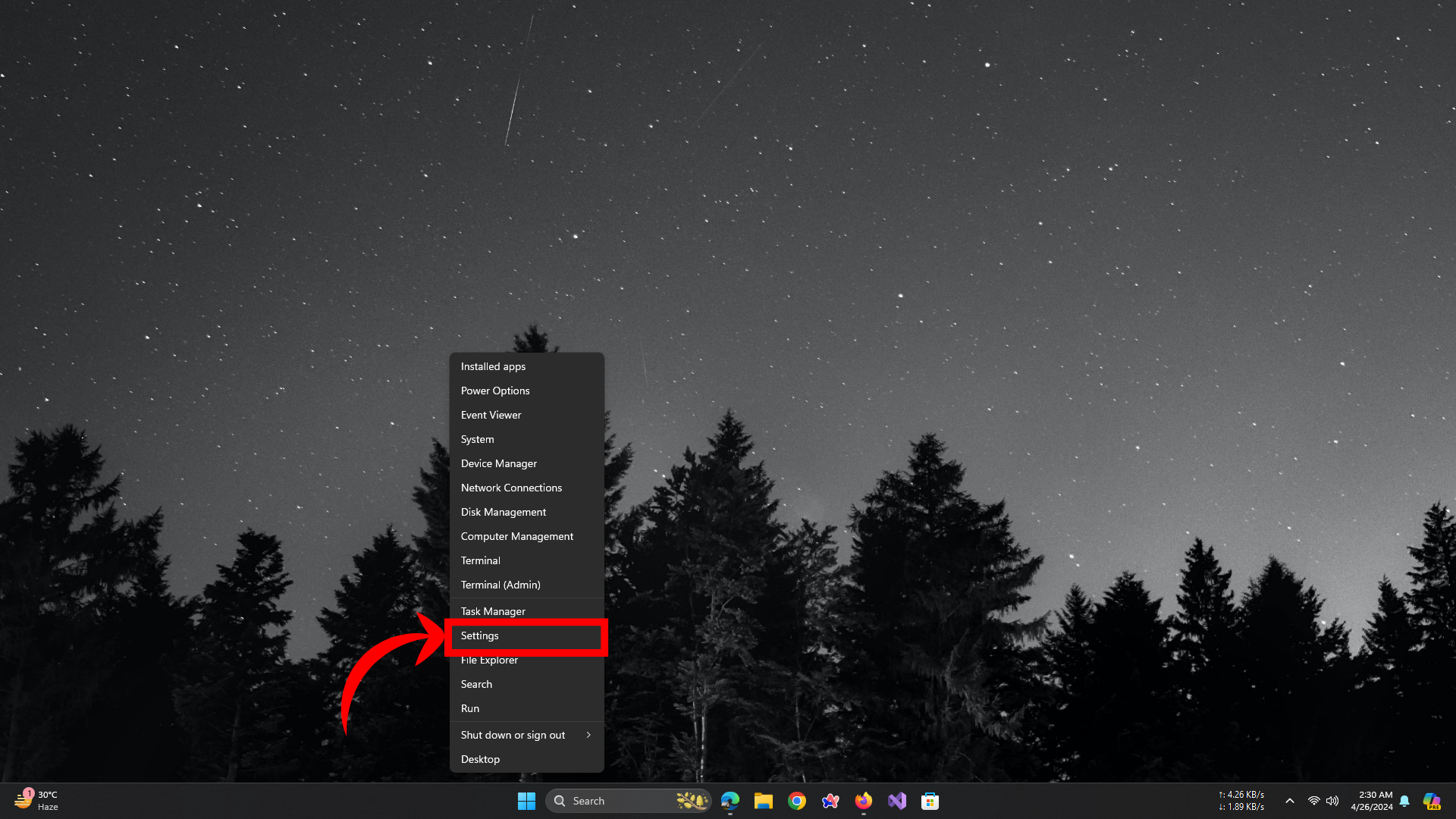Open Wi-Fi quick settings
The image size is (1456, 819).
point(1313,801)
